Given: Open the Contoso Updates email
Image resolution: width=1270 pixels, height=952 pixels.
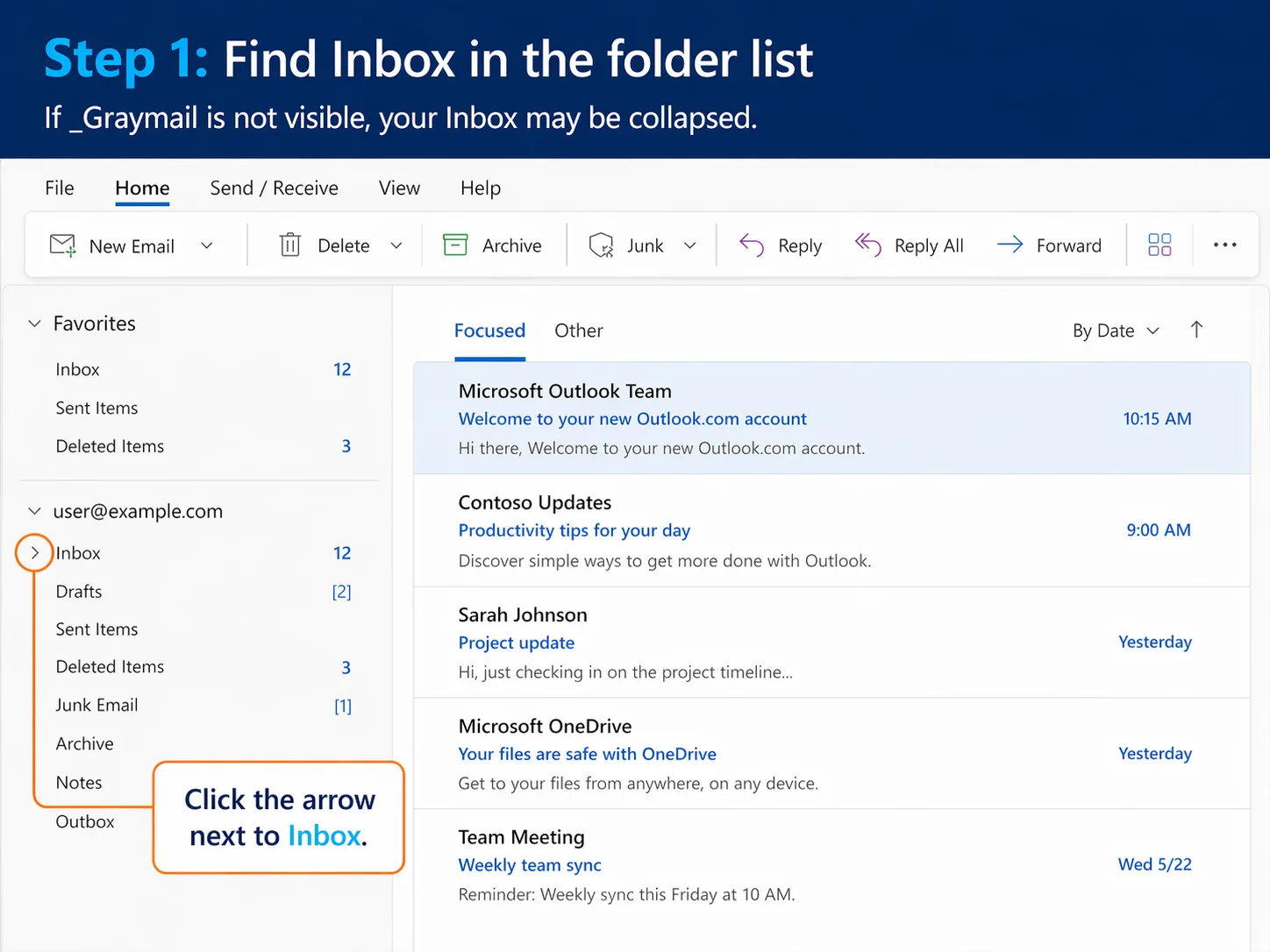Looking at the screenshot, I should [x=831, y=530].
